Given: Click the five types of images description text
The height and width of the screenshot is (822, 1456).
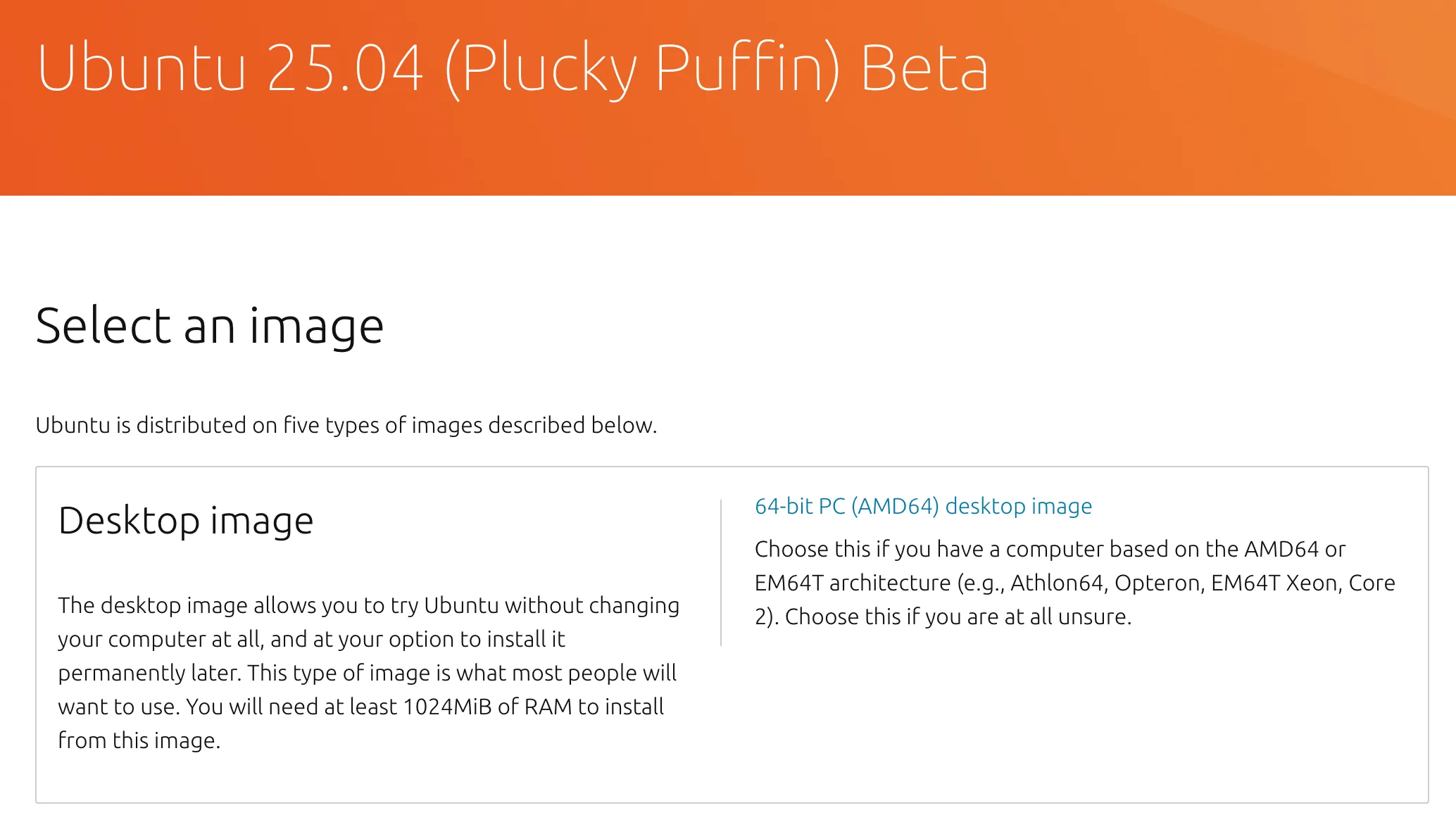Looking at the screenshot, I should (x=346, y=424).
